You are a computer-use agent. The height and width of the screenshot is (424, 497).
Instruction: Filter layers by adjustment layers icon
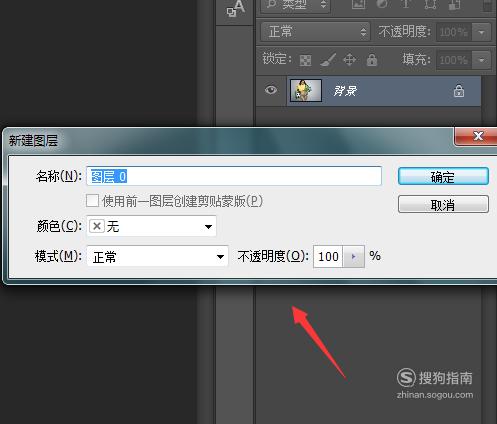382,4
